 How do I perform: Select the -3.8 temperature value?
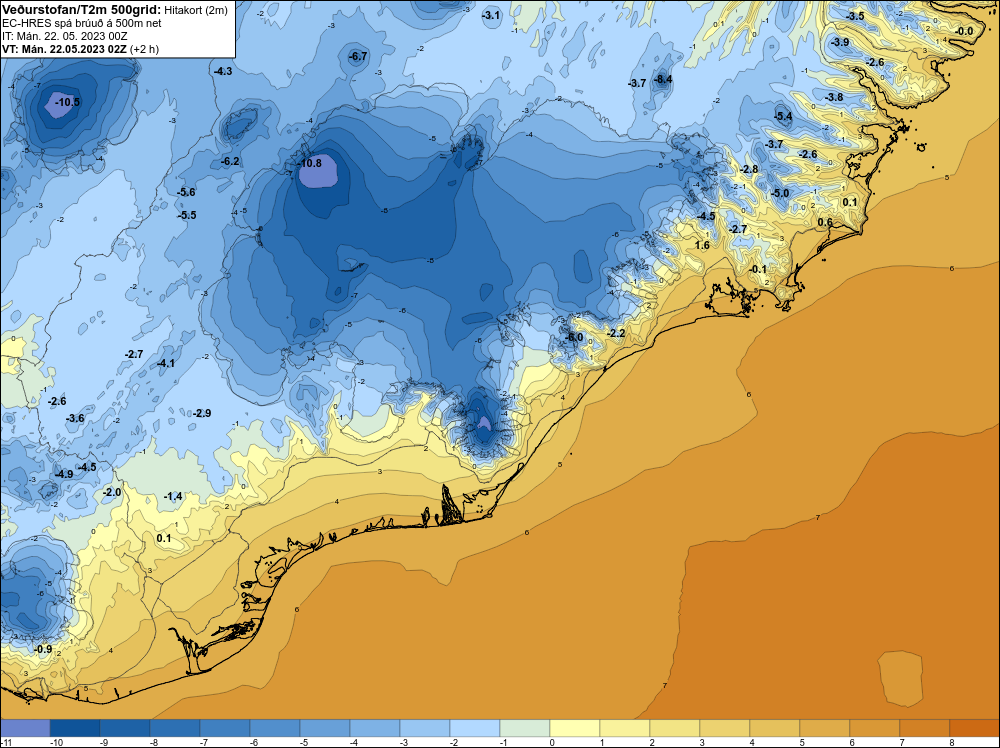pos(834,98)
